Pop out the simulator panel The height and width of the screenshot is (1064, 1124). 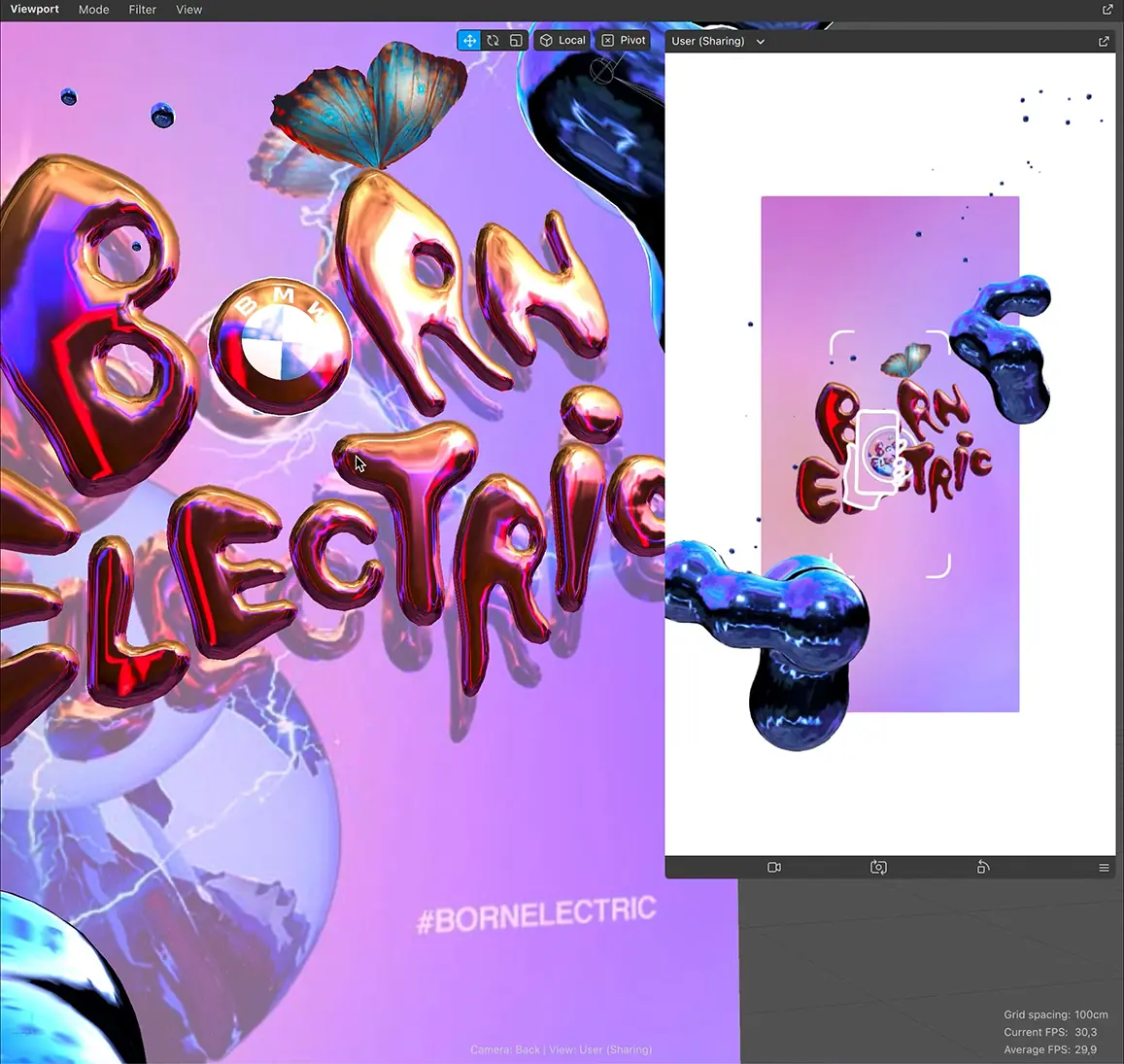[x=1104, y=42]
